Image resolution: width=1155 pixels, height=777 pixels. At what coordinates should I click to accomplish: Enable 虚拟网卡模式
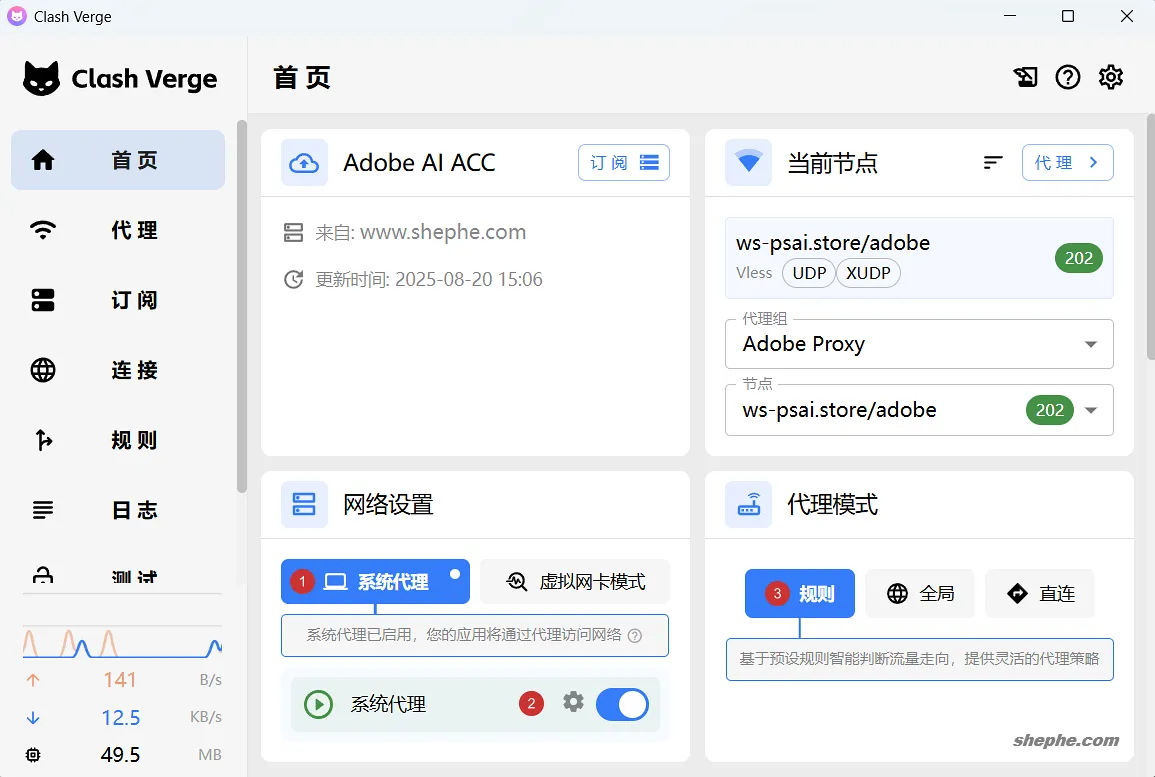pyautogui.click(x=575, y=581)
